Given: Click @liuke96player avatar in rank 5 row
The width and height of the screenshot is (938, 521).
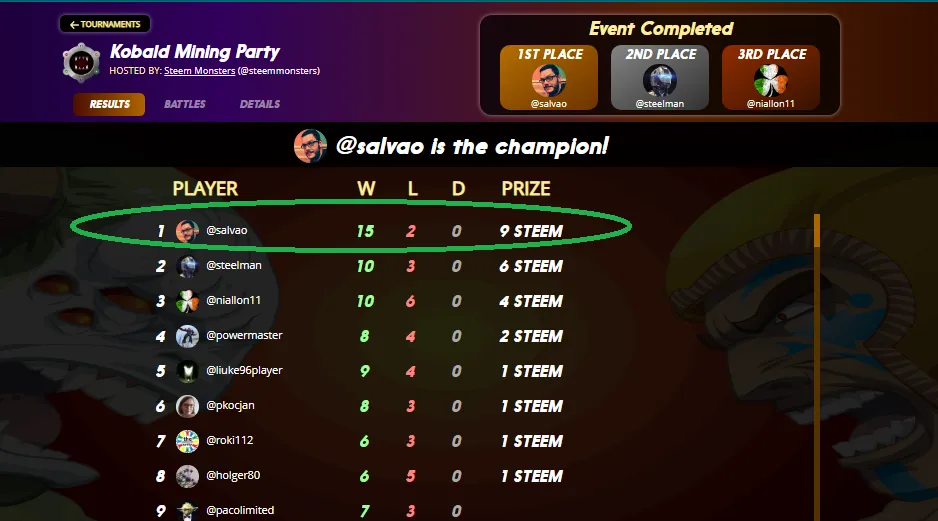Looking at the screenshot, I should tap(187, 371).
